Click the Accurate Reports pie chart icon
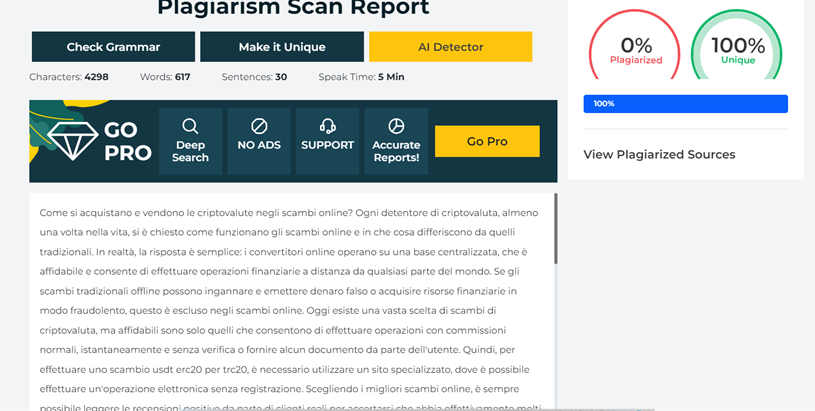 click(x=396, y=127)
